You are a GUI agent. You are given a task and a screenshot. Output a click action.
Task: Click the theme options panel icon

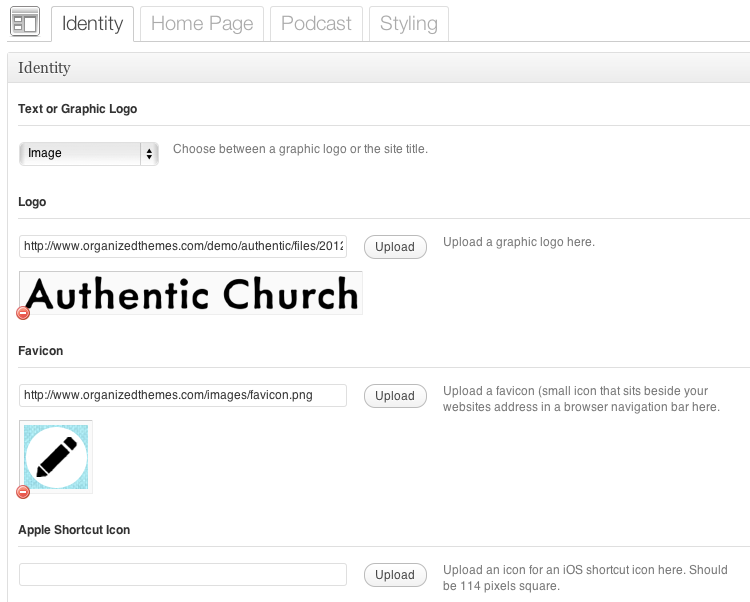(x=24, y=22)
